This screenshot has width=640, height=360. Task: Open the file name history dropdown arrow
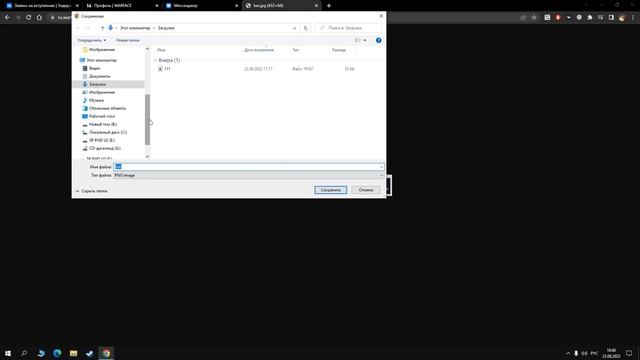[381, 167]
